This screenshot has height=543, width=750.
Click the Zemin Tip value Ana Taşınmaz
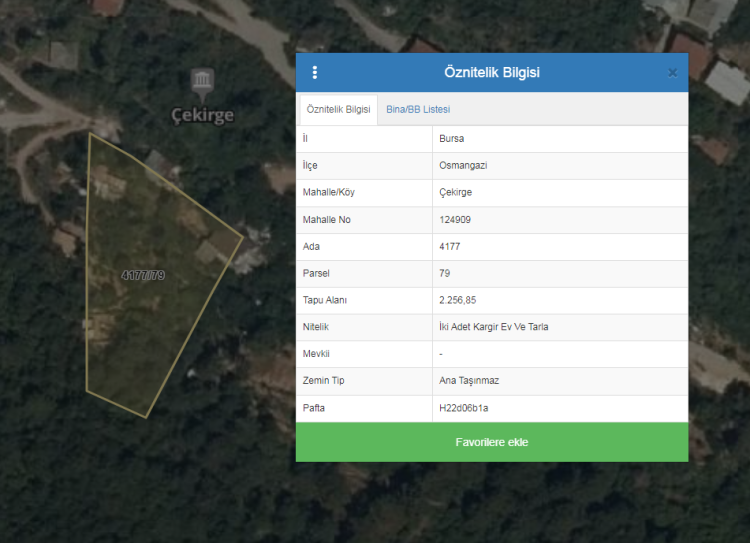pyautogui.click(x=470, y=381)
